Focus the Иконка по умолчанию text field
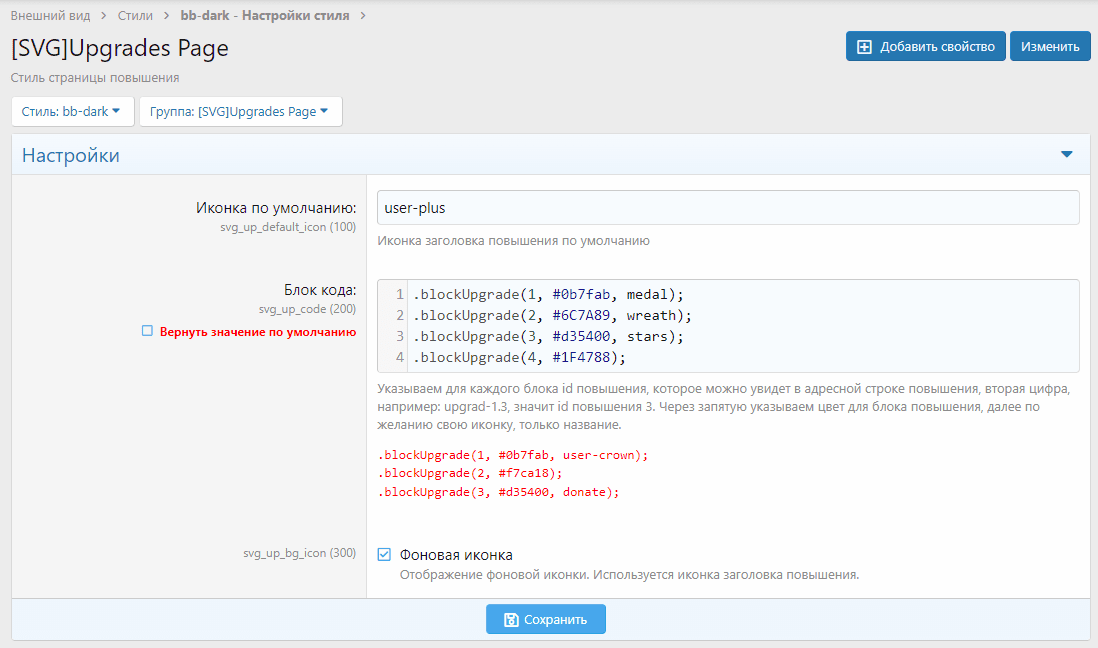 pos(728,208)
